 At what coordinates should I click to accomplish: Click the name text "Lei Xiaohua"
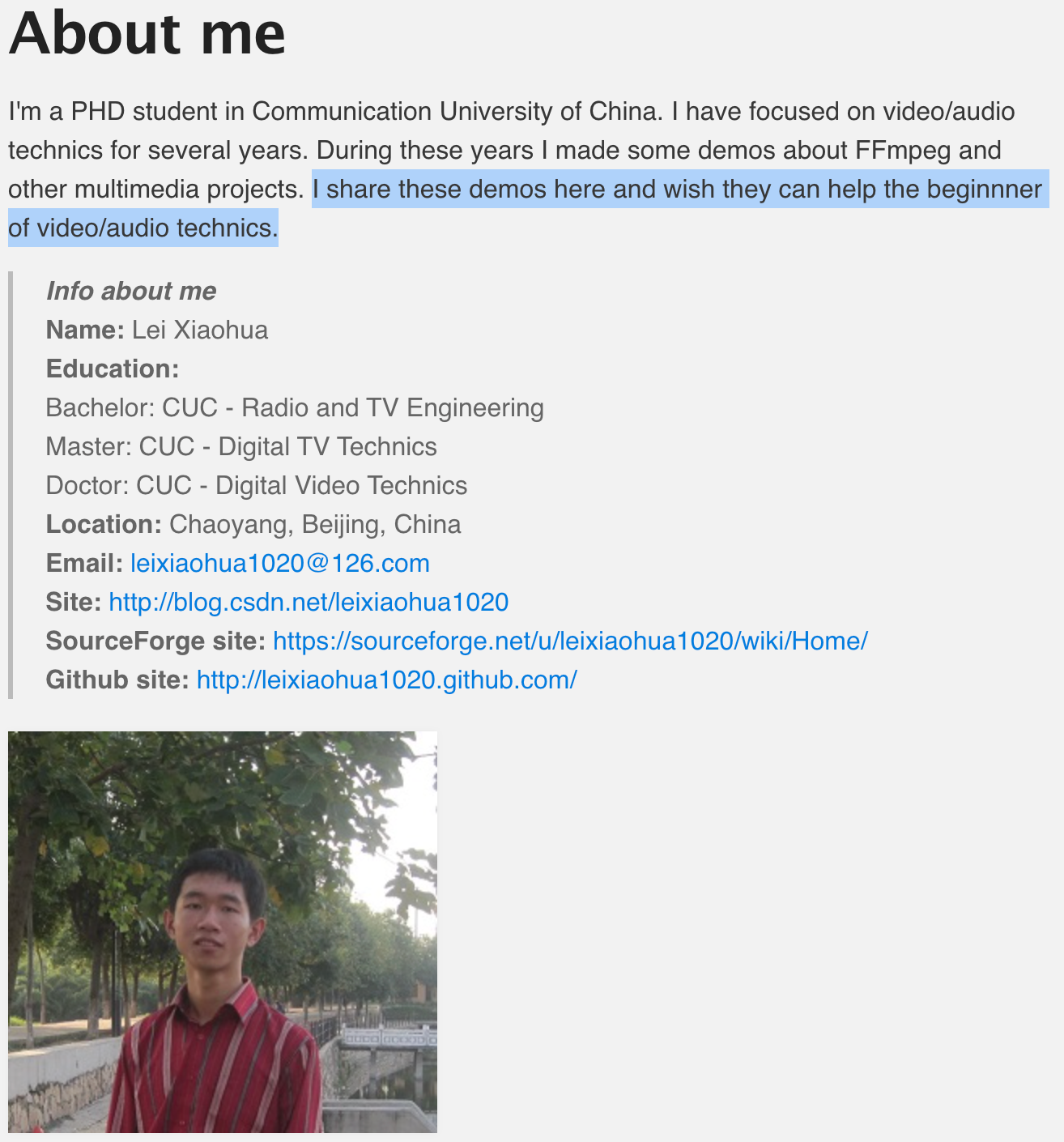point(200,330)
